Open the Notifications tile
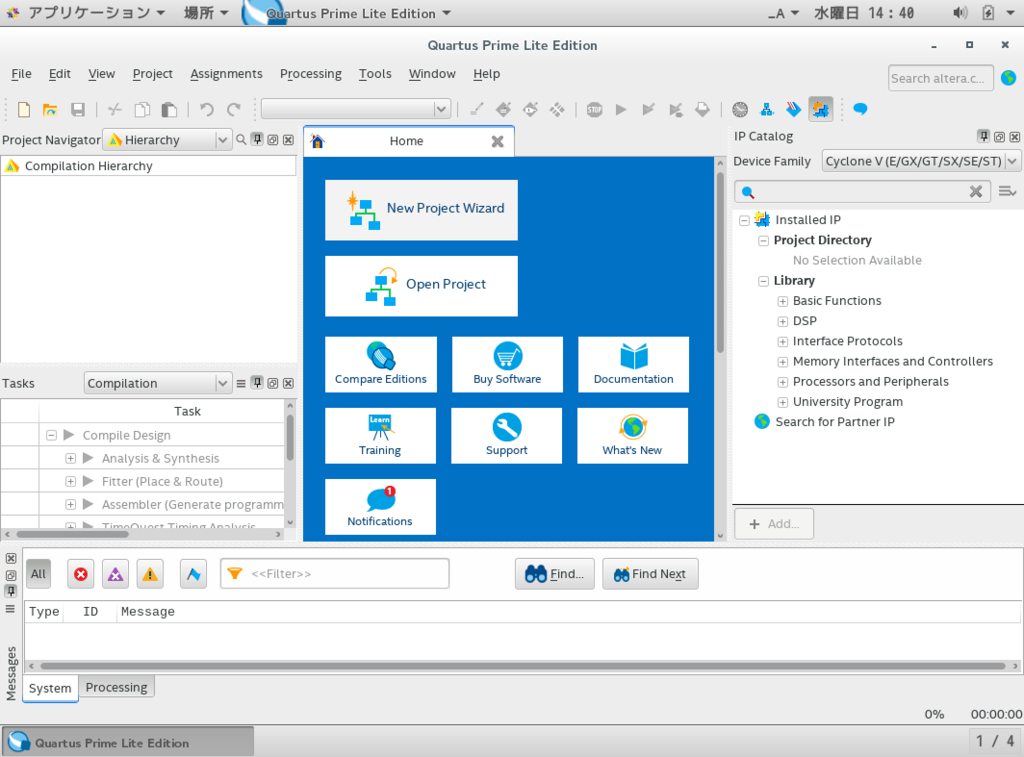Image resolution: width=1024 pixels, height=757 pixels. [x=380, y=507]
